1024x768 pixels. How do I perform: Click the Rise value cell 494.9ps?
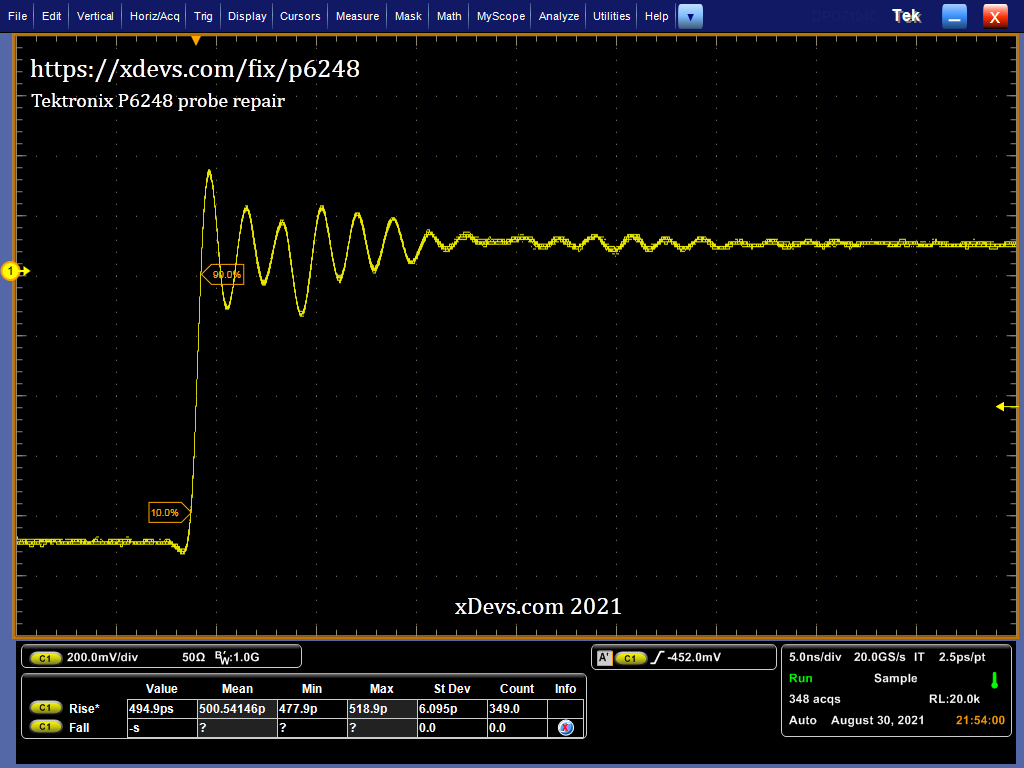pyautogui.click(x=162, y=709)
